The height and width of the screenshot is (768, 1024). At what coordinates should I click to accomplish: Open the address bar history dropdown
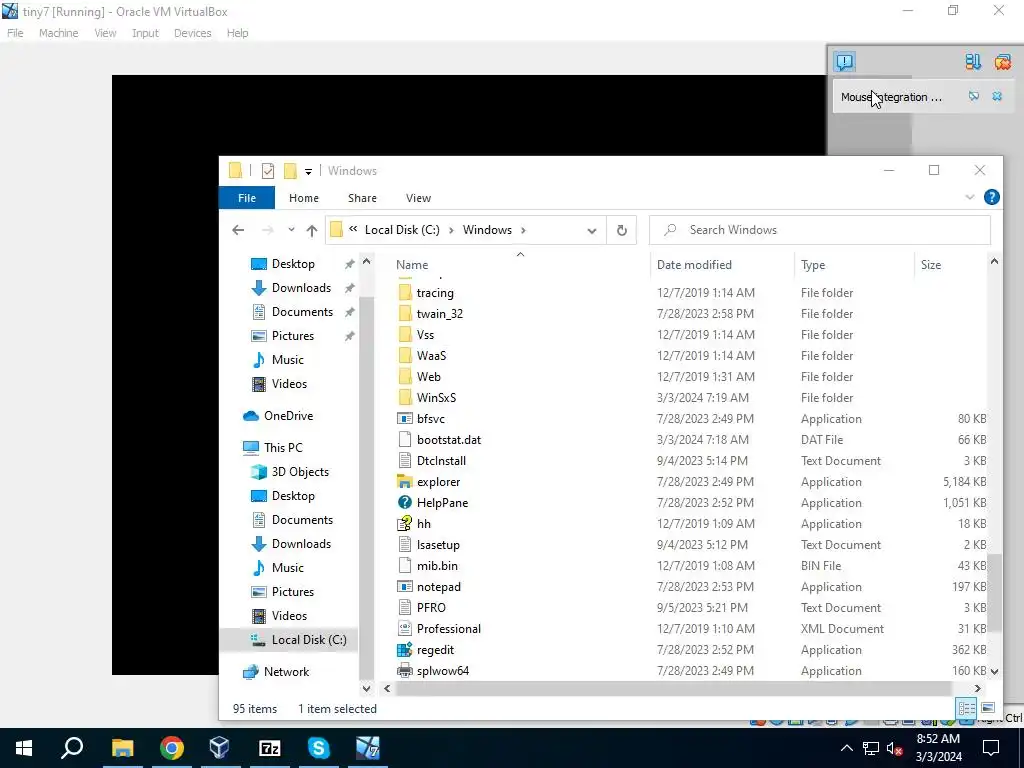coord(592,231)
